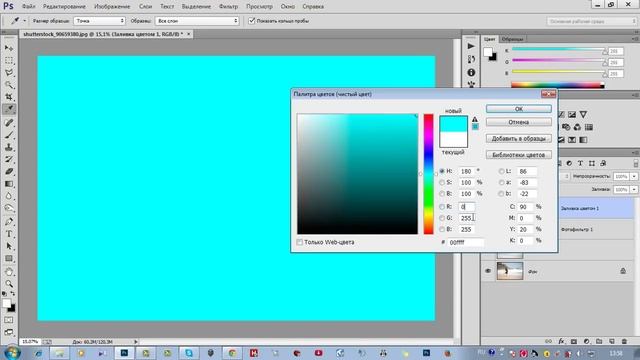The image size is (640, 360).
Task: Select the Hand tool
Action: (9, 271)
